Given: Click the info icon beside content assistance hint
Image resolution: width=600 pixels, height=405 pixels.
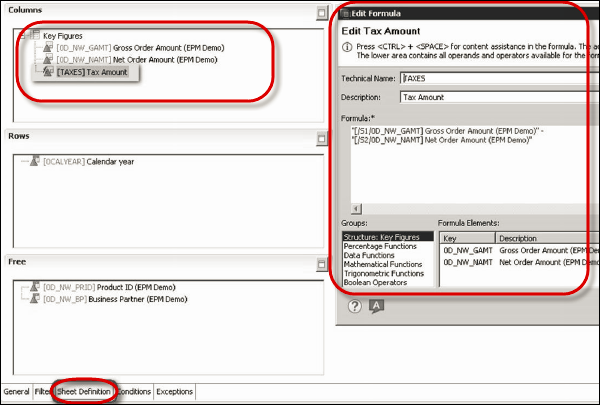Looking at the screenshot, I should [x=347, y=47].
